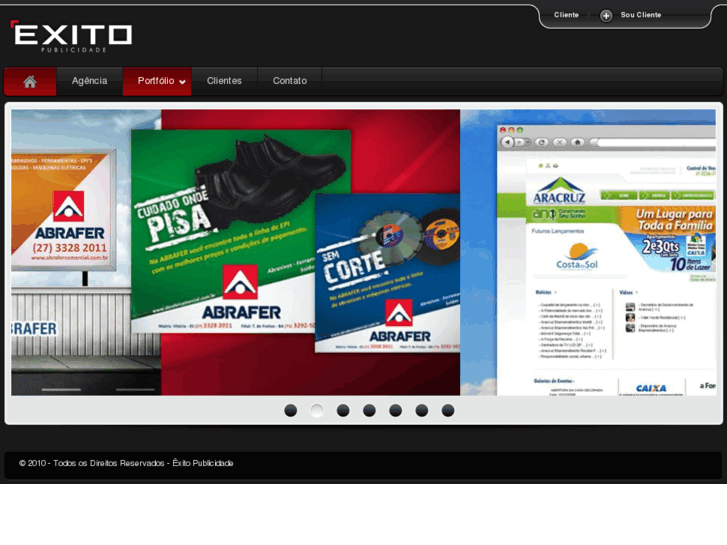Select the seventh slide dot
The height and width of the screenshot is (545, 727).
coord(448,410)
